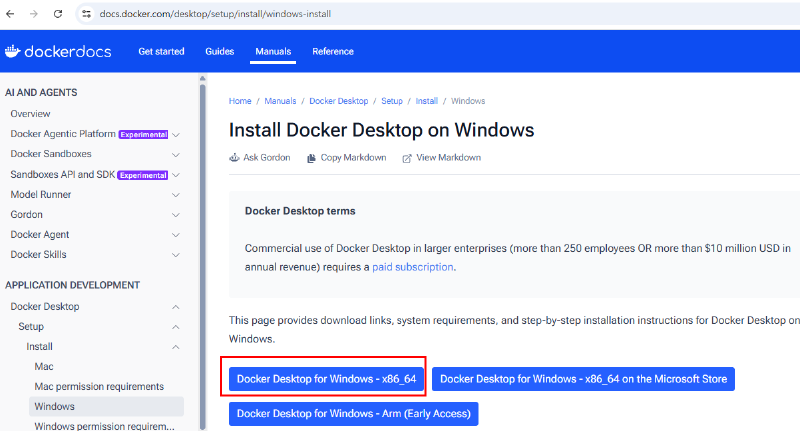Screen dimensions: 800x431
Task: Open the Get started tab
Action: click(x=161, y=52)
